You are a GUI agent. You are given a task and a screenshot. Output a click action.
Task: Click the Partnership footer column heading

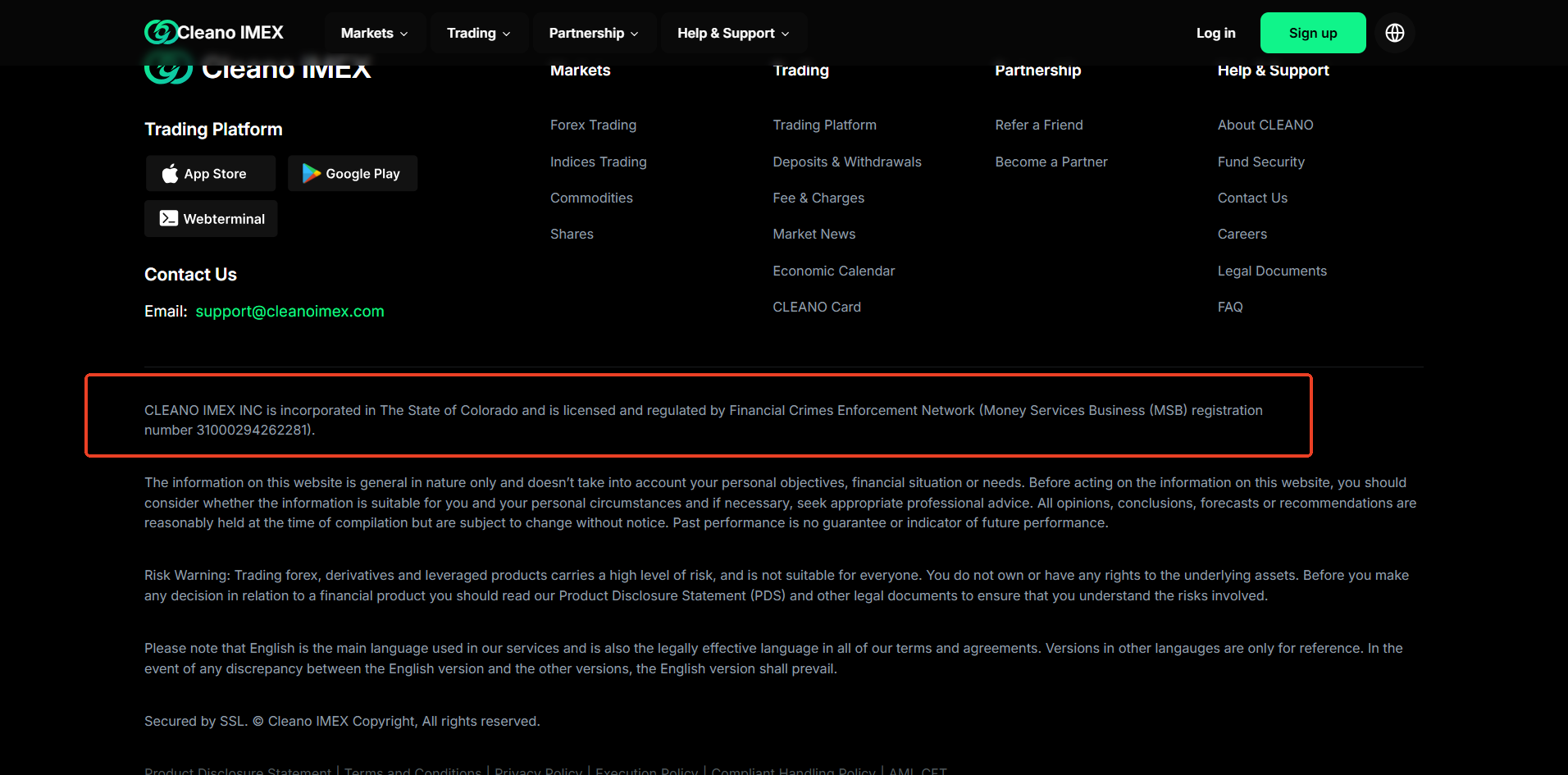1038,71
